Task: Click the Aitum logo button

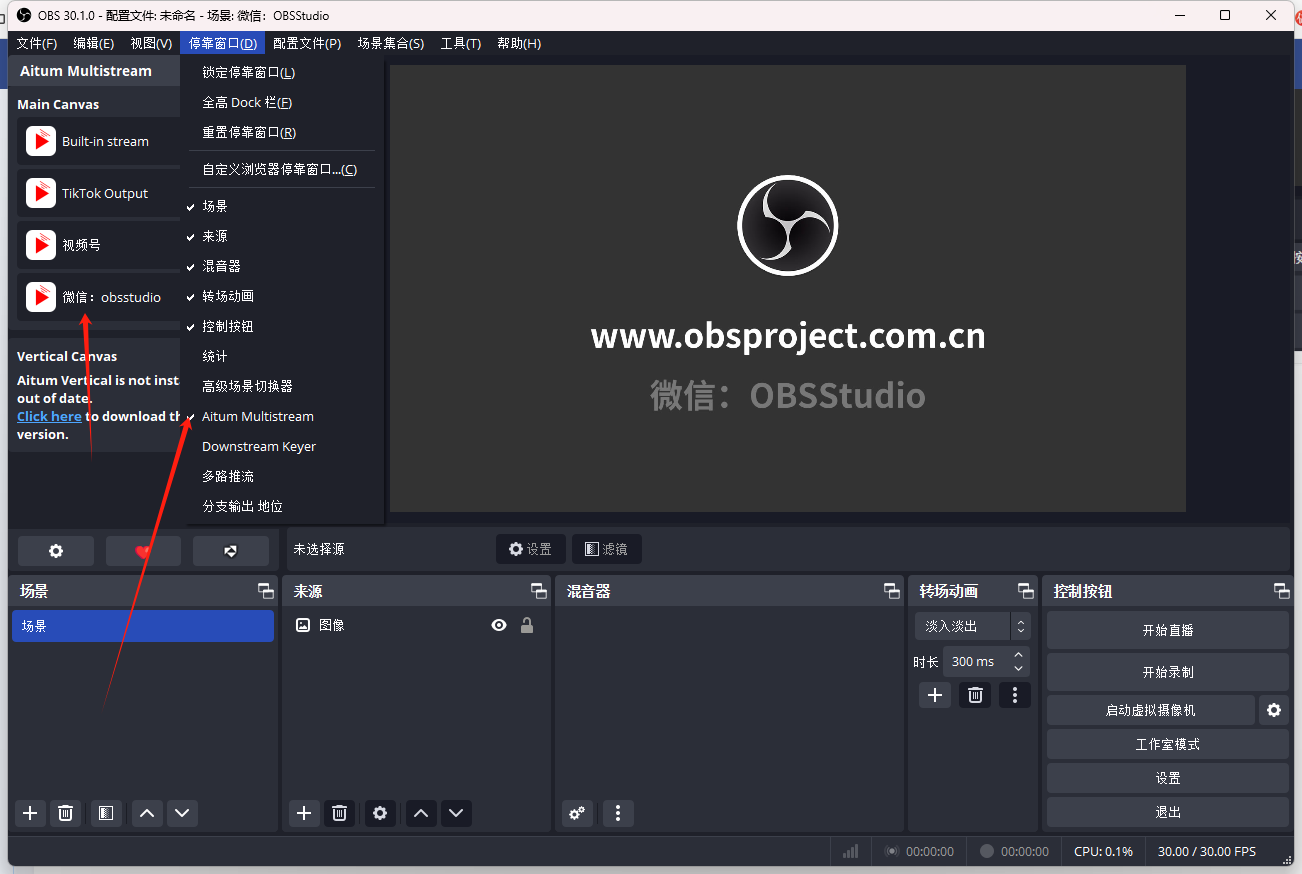Action: coord(231,551)
